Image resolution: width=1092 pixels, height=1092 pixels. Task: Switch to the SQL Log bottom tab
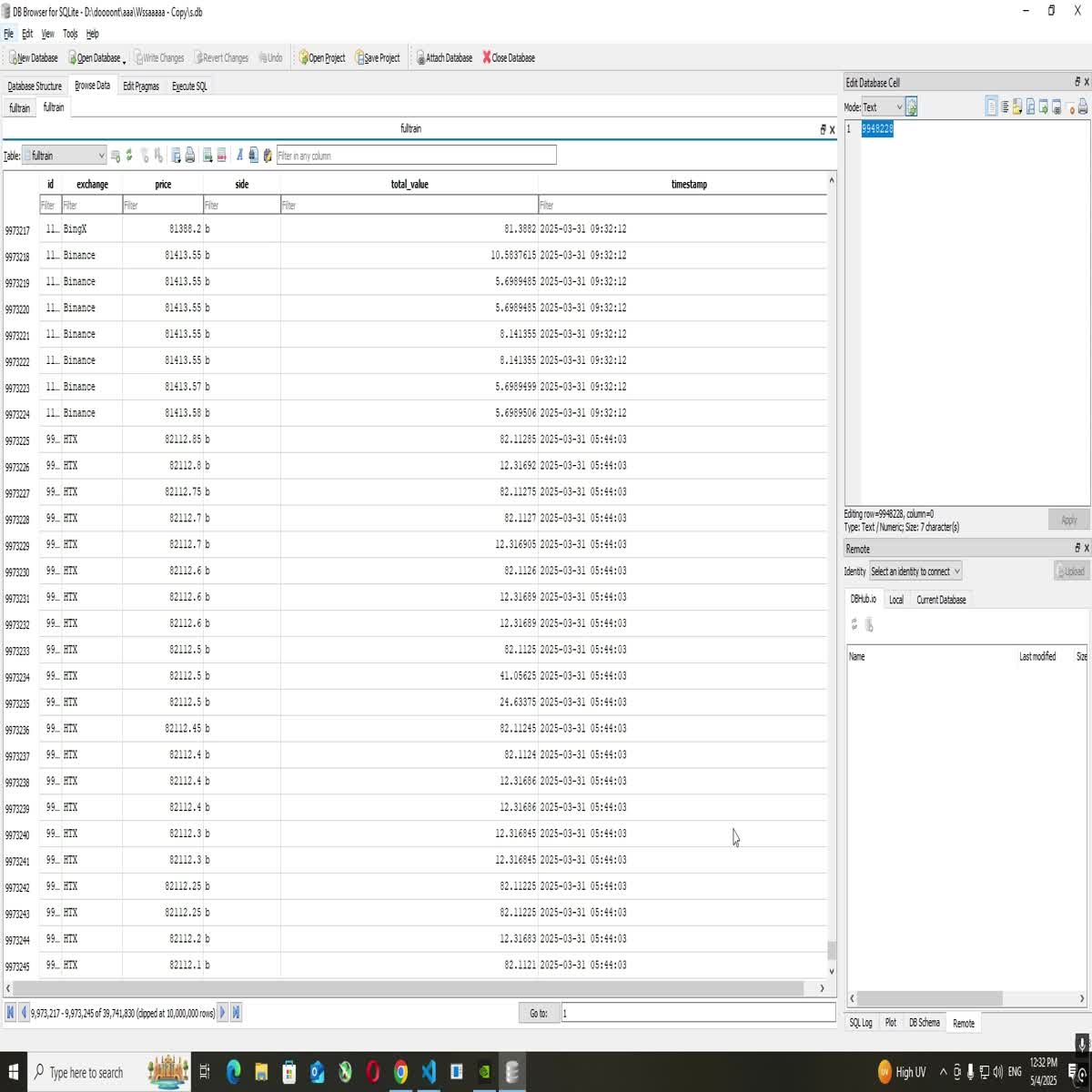pyautogui.click(x=861, y=1023)
